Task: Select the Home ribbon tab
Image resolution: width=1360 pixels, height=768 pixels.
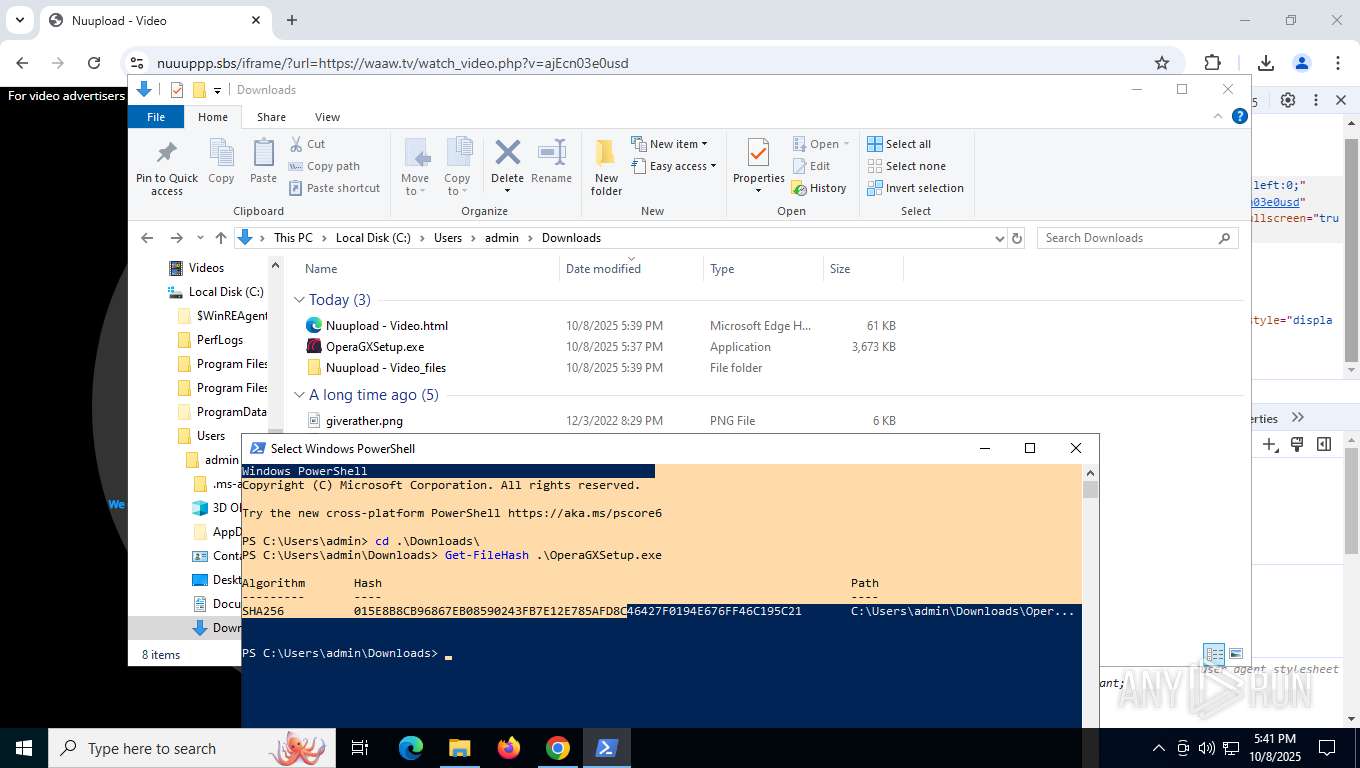Action: pos(213,117)
